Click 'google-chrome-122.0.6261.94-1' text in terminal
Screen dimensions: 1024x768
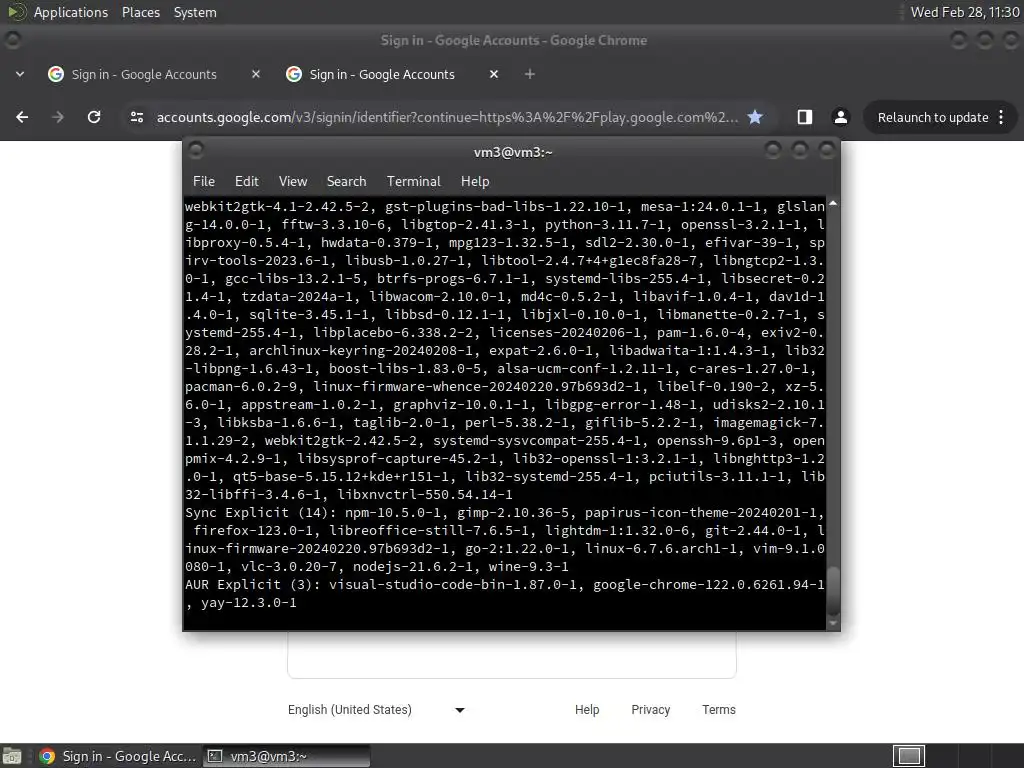pos(709,584)
